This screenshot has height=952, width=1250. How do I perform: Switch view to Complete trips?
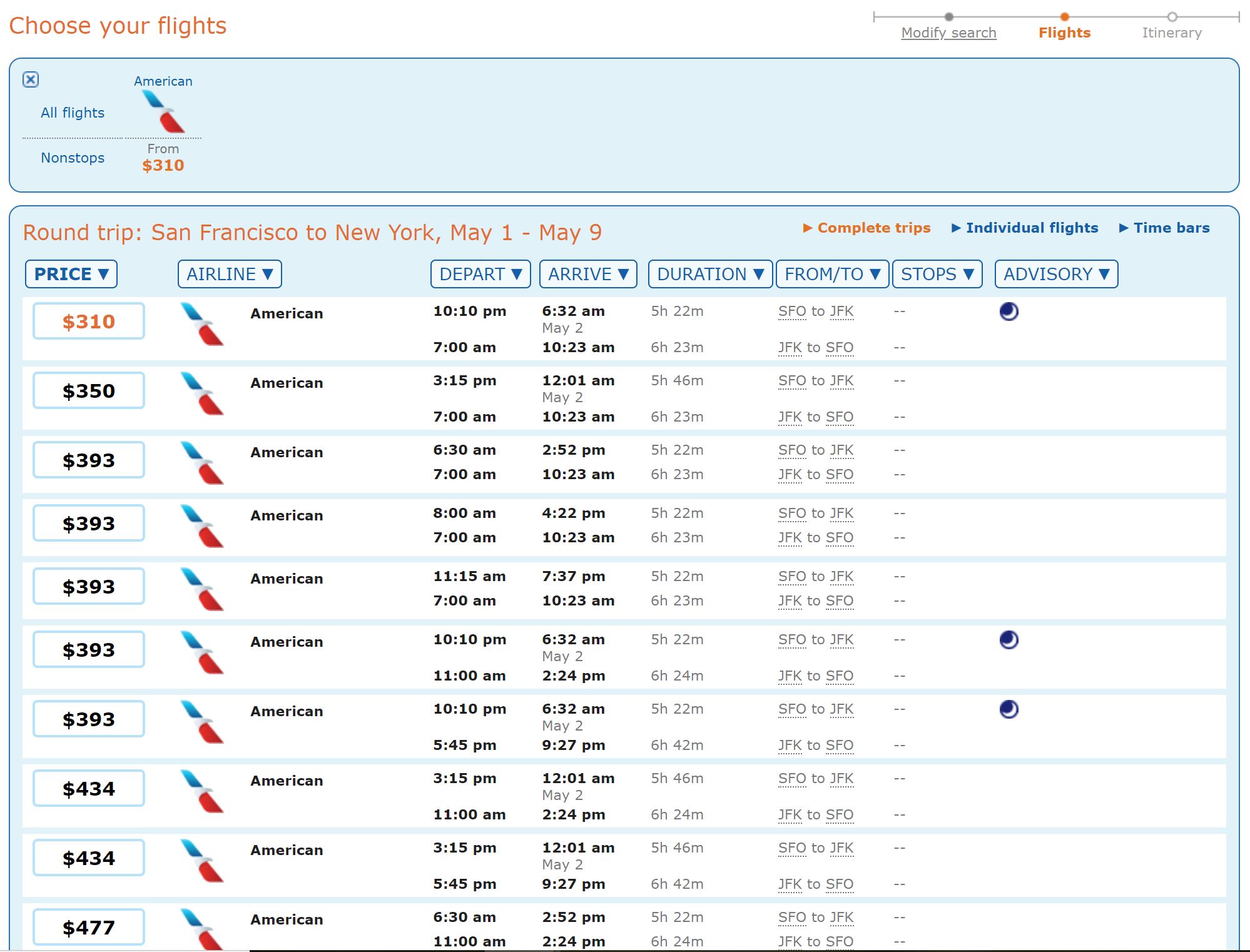tap(866, 228)
